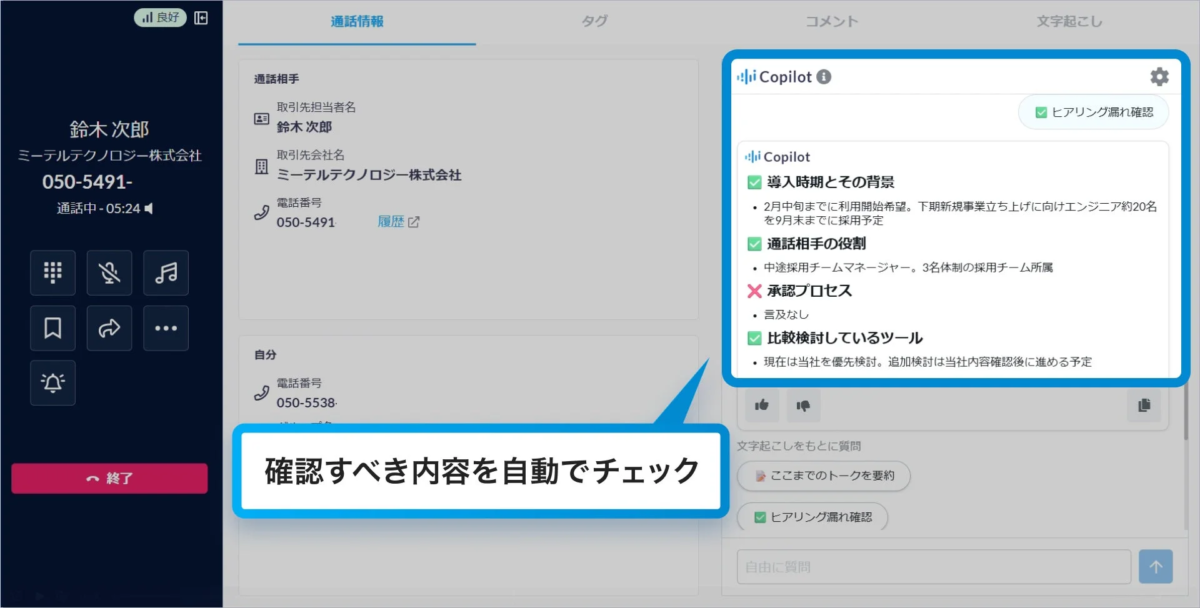Open Copilot settings via gear icon
Image resolution: width=1200 pixels, height=608 pixels.
(x=1159, y=76)
